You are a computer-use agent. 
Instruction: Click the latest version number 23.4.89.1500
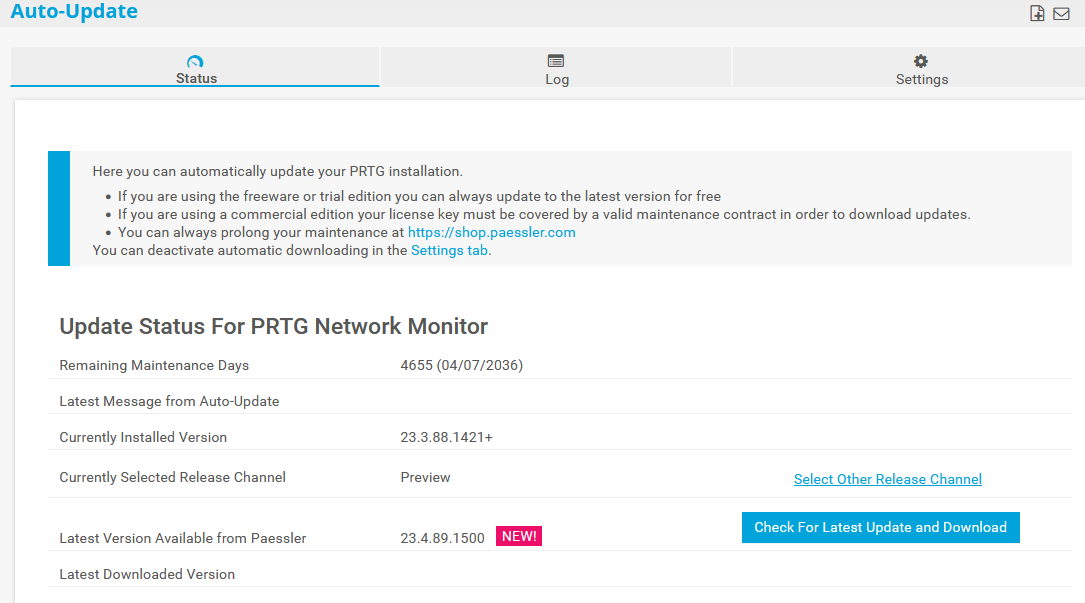(442, 538)
